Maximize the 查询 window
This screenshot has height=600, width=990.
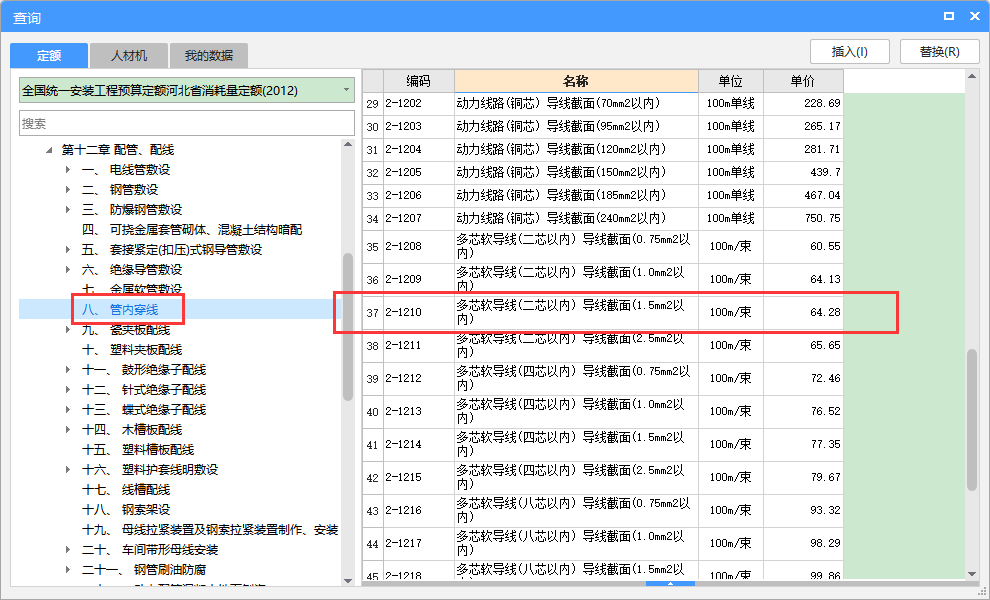tap(948, 16)
